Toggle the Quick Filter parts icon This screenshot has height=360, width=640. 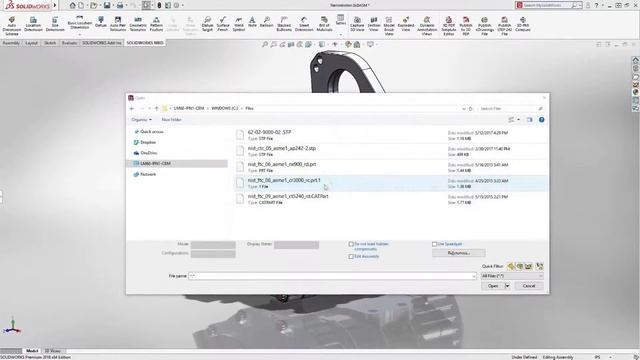(511, 266)
